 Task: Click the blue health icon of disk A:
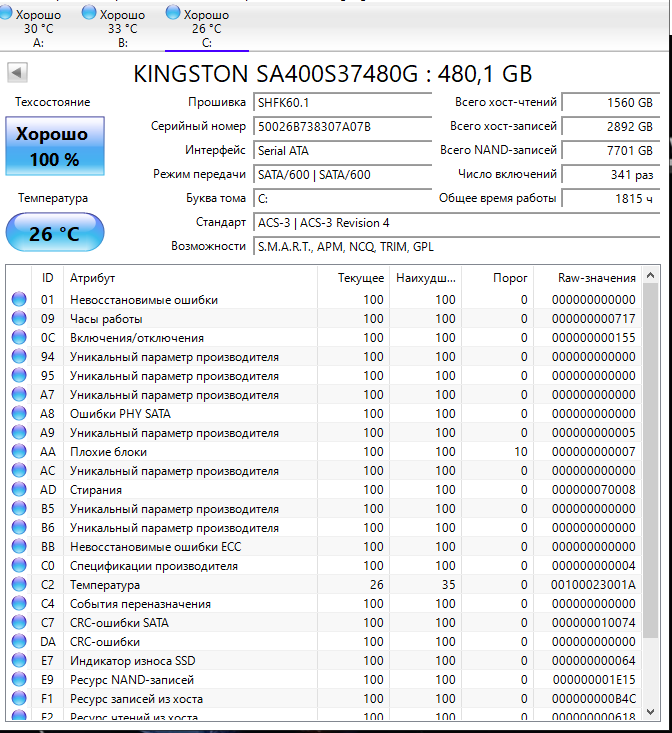coord(6,13)
